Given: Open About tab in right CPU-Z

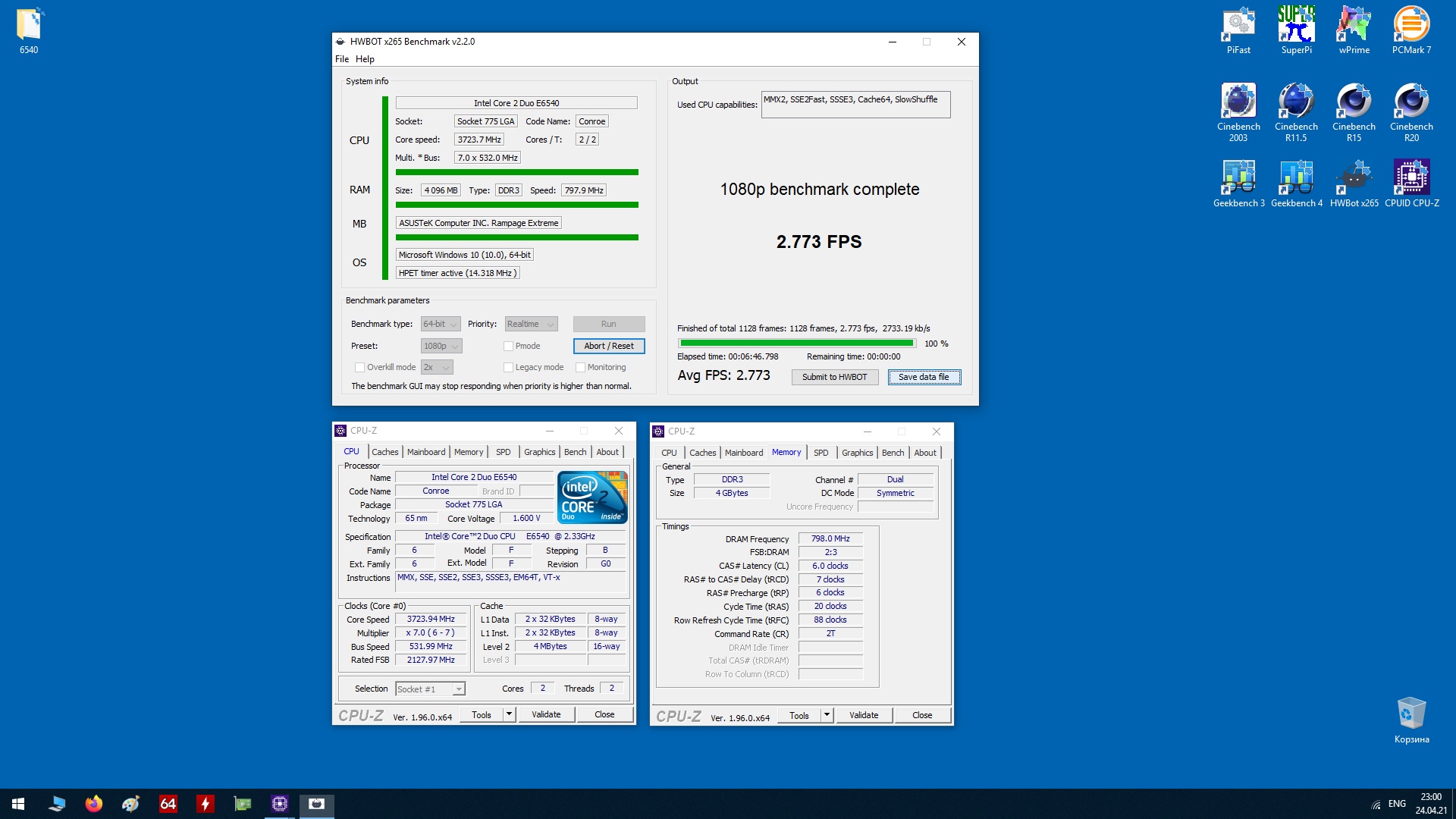Looking at the screenshot, I should coord(925,453).
